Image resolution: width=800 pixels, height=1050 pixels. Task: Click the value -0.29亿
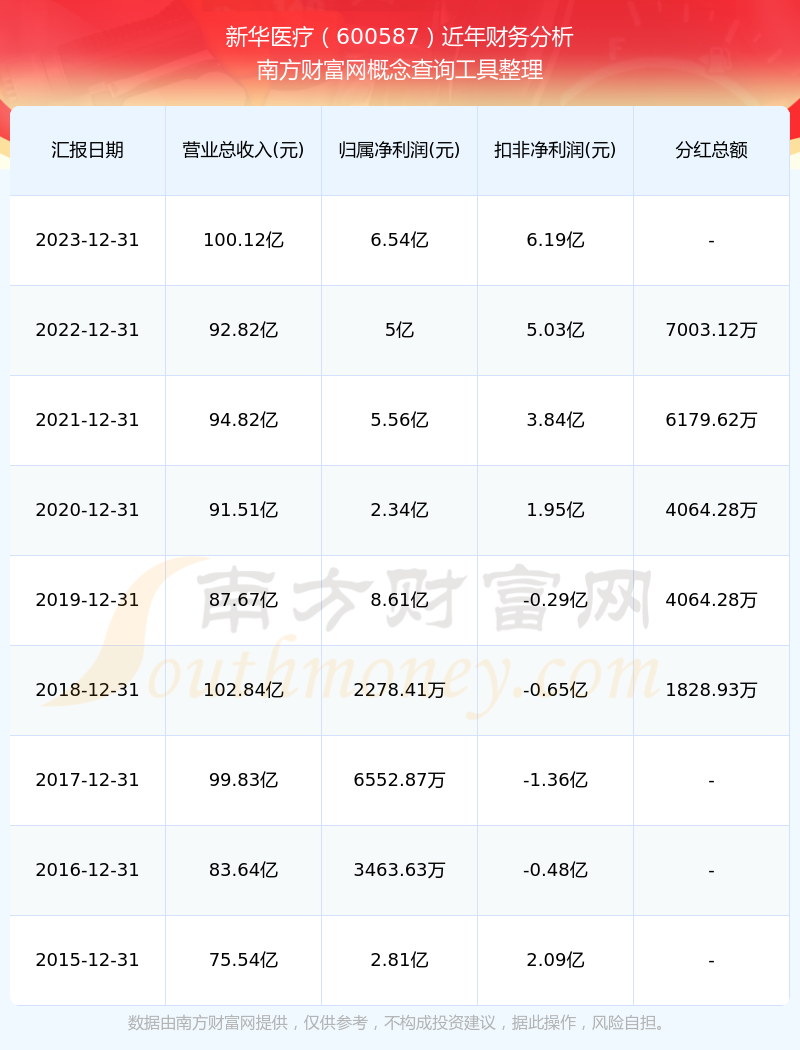(x=556, y=600)
